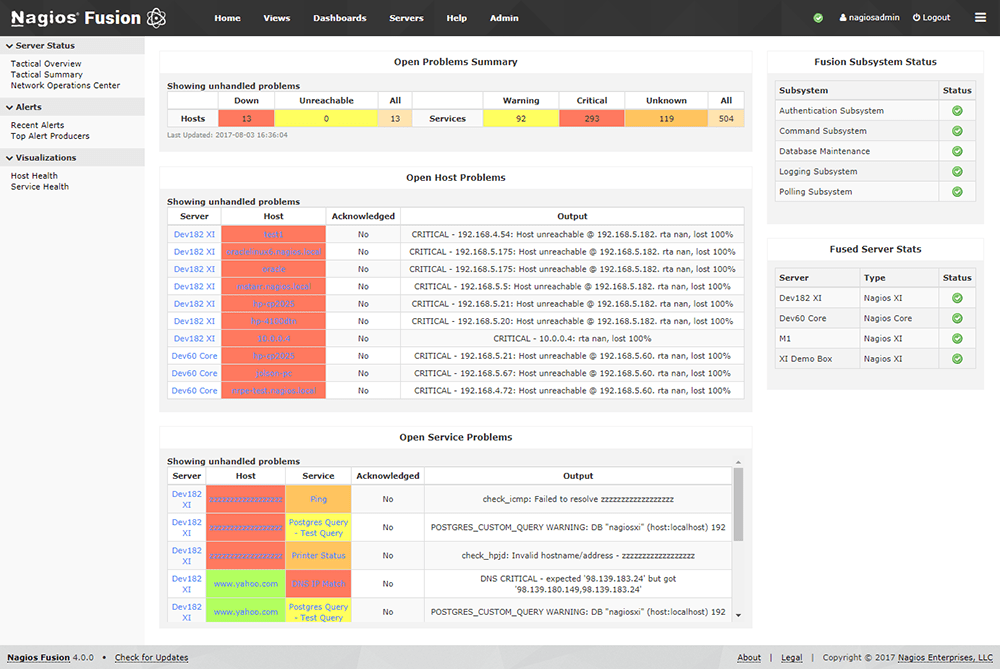Click the Logout link
Viewport: 1000px width, 669px height.
(x=931, y=18)
